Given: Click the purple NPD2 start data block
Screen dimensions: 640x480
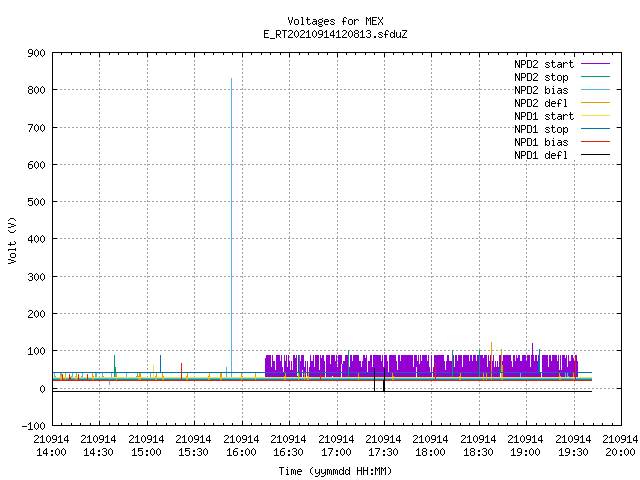Looking at the screenshot, I should 421,366.
